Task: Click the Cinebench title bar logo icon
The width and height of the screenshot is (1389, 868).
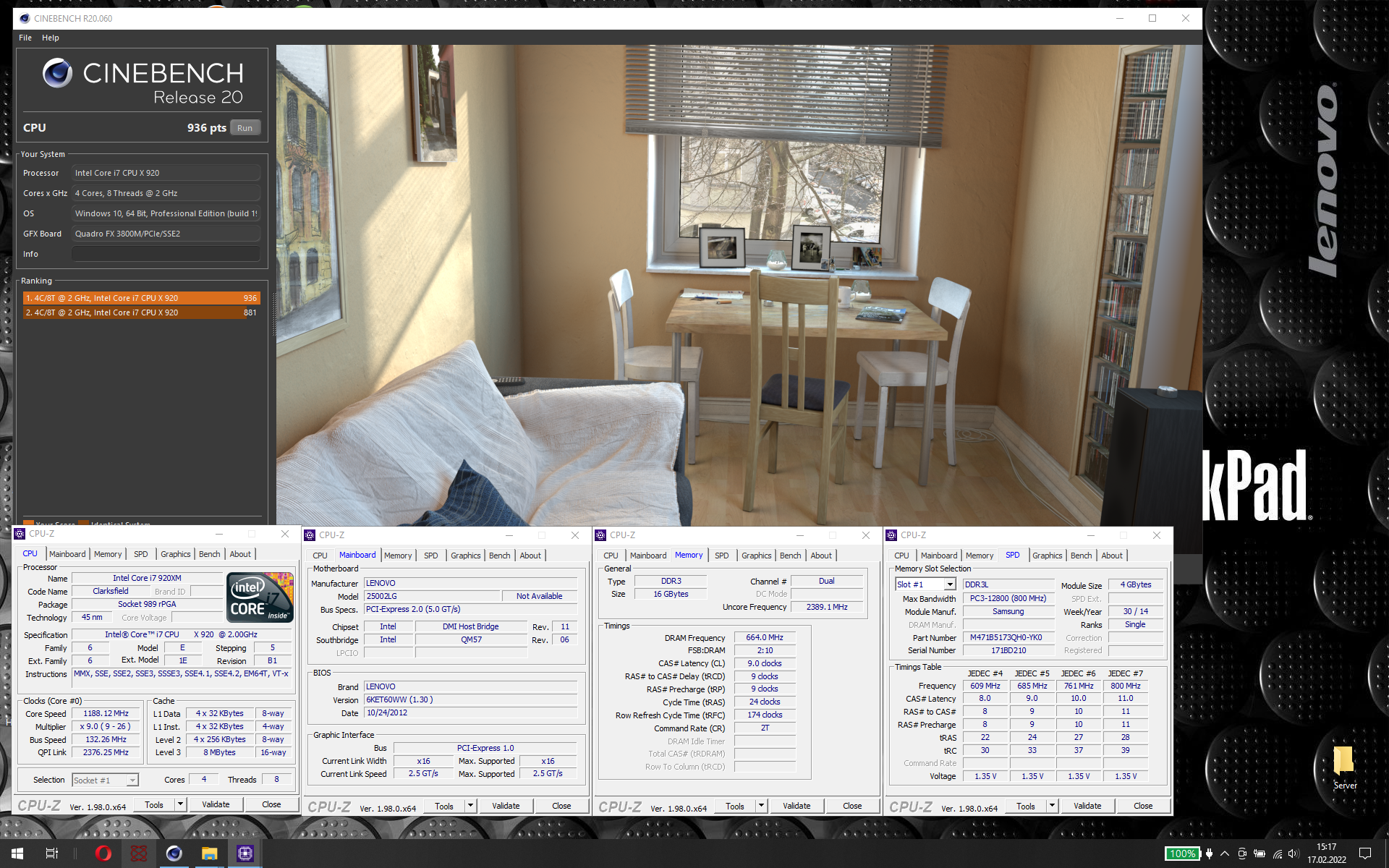Action: pyautogui.click(x=25, y=18)
